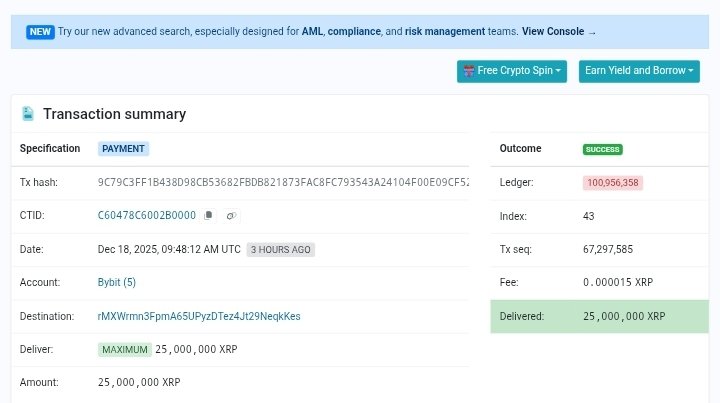Viewport: 720px width, 403px height.
Task: Click the SUCCESS outcome badge
Action: 602,149
